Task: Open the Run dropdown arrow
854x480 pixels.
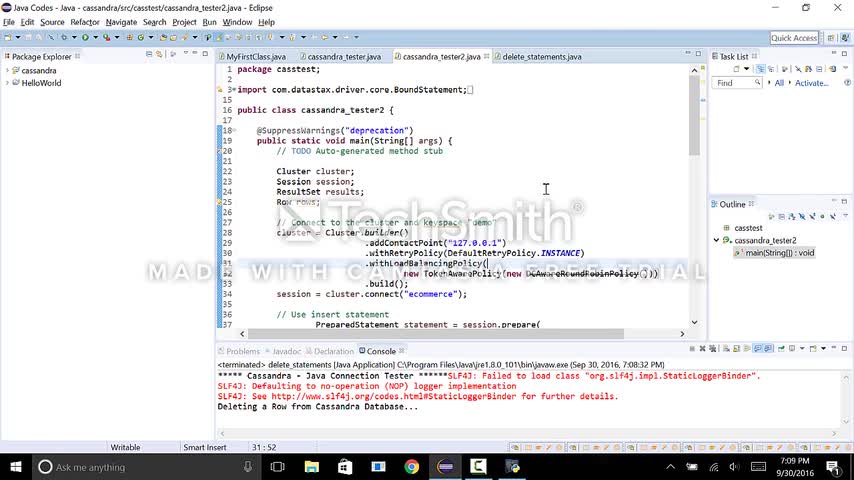Action: click(x=95, y=37)
